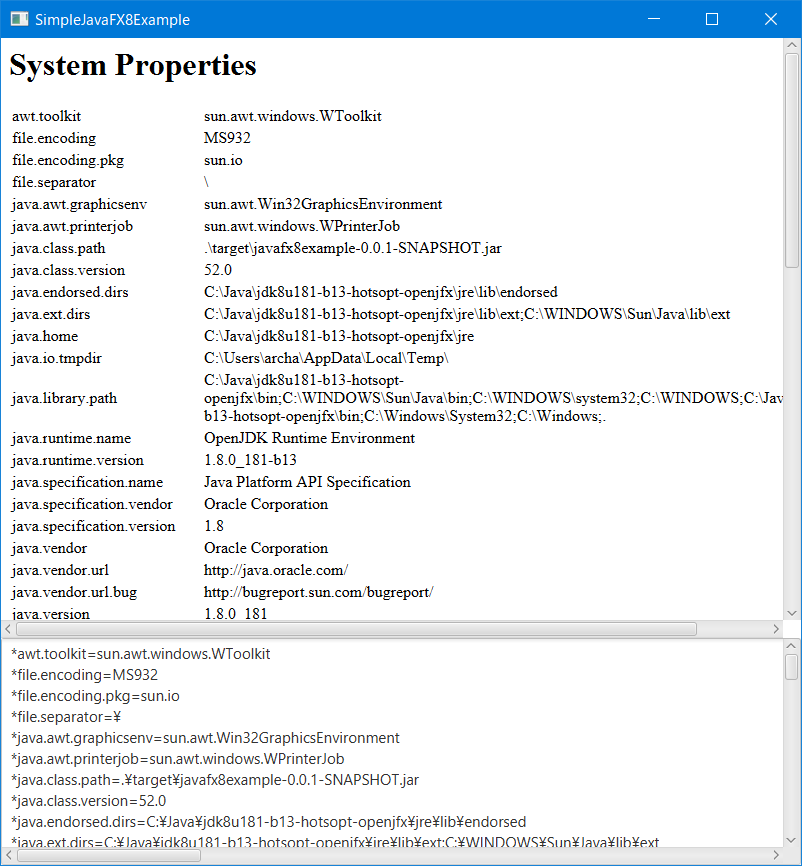Click the http://java.oracle.com/ URL text
Viewport: 802px width, 866px height.
(276, 570)
